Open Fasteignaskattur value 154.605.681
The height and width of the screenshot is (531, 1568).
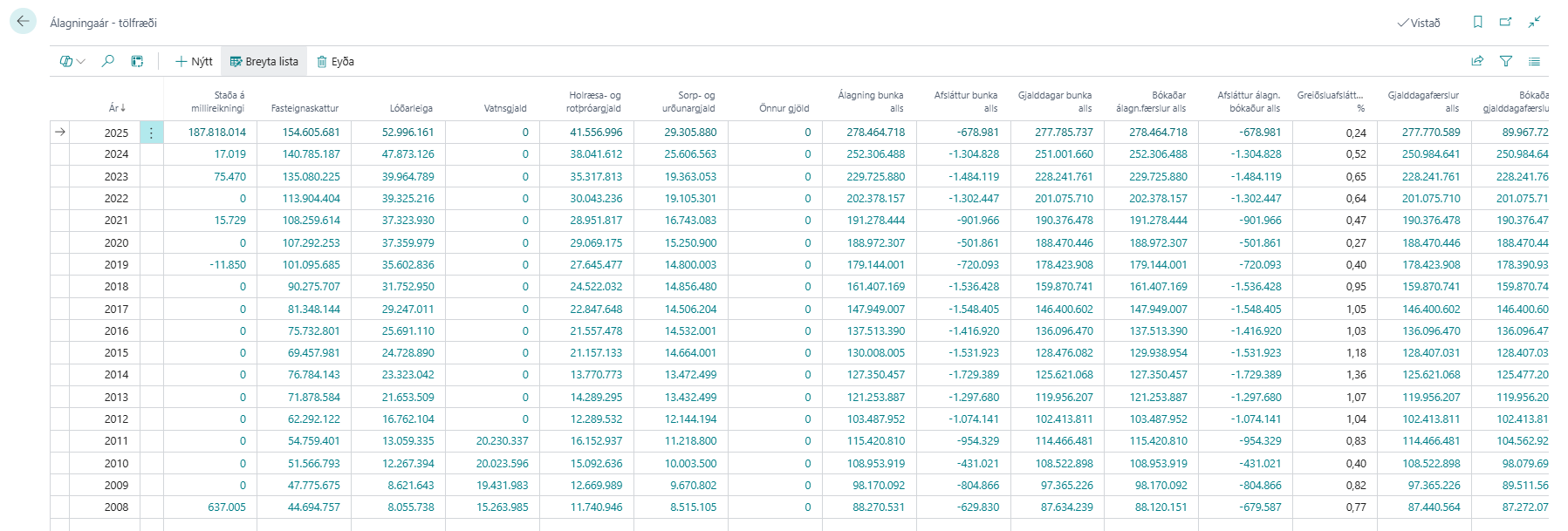(x=311, y=133)
